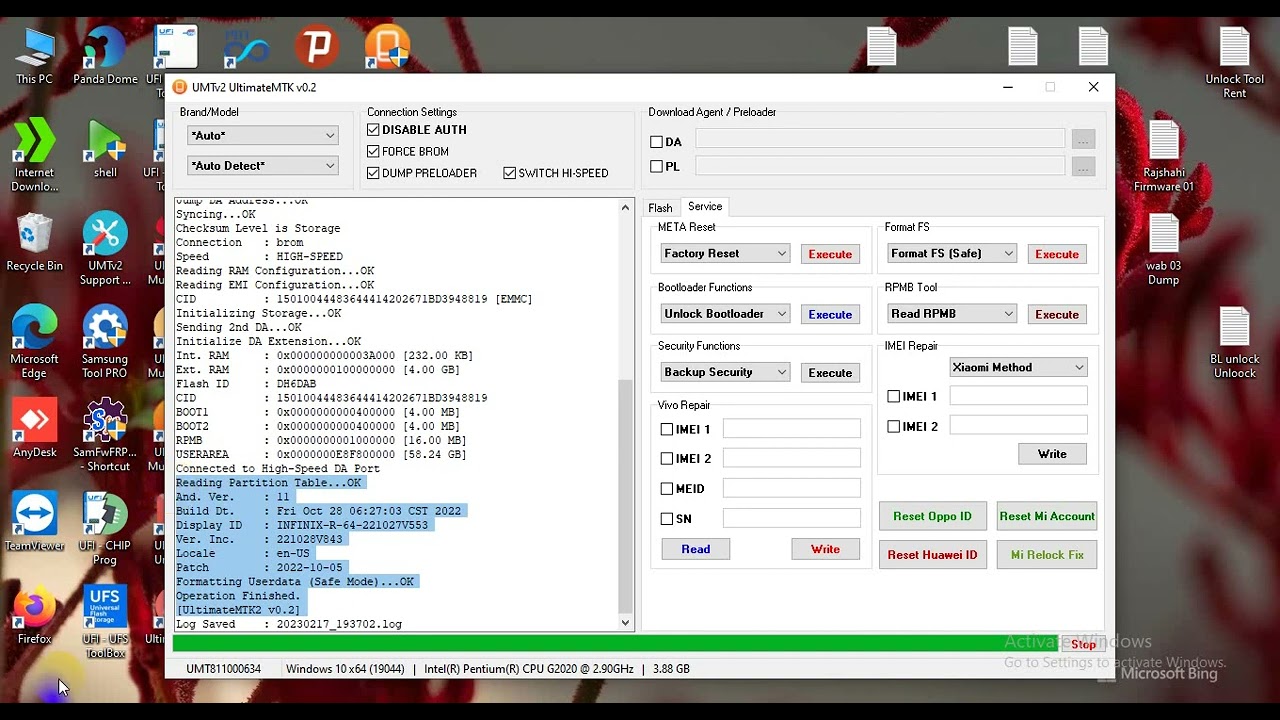Open the Factory Reset META dropdown
Viewport: 1280px width, 720px height.
click(x=725, y=254)
